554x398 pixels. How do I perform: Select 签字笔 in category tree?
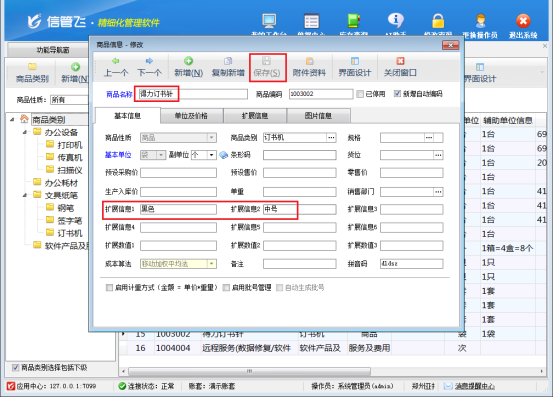[x=70, y=221]
